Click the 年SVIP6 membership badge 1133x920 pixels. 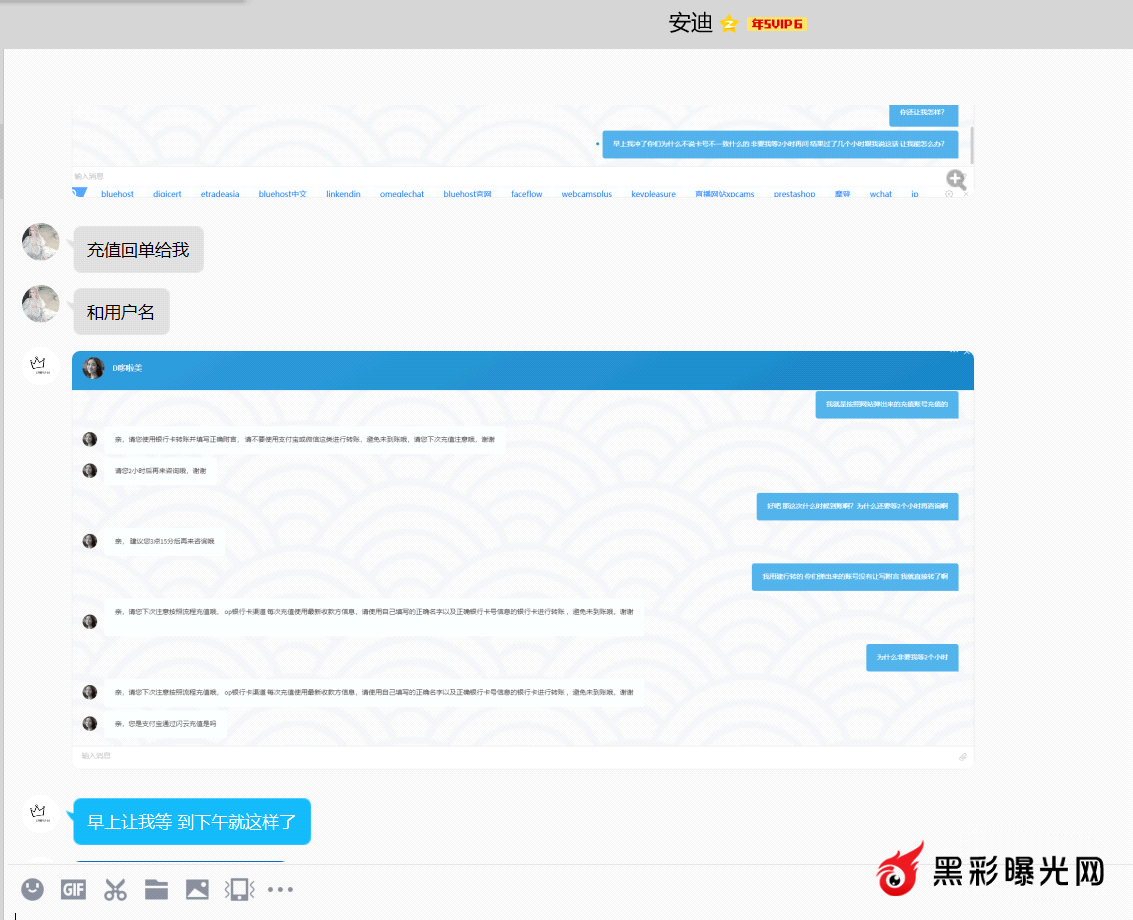[777, 24]
